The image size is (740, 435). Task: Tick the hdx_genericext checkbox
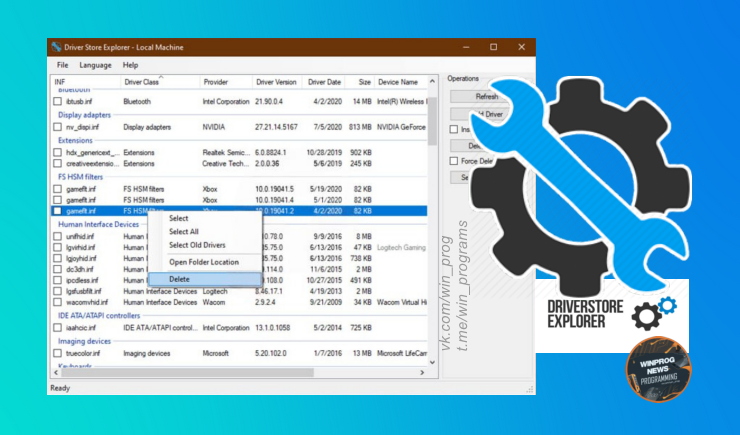point(58,152)
